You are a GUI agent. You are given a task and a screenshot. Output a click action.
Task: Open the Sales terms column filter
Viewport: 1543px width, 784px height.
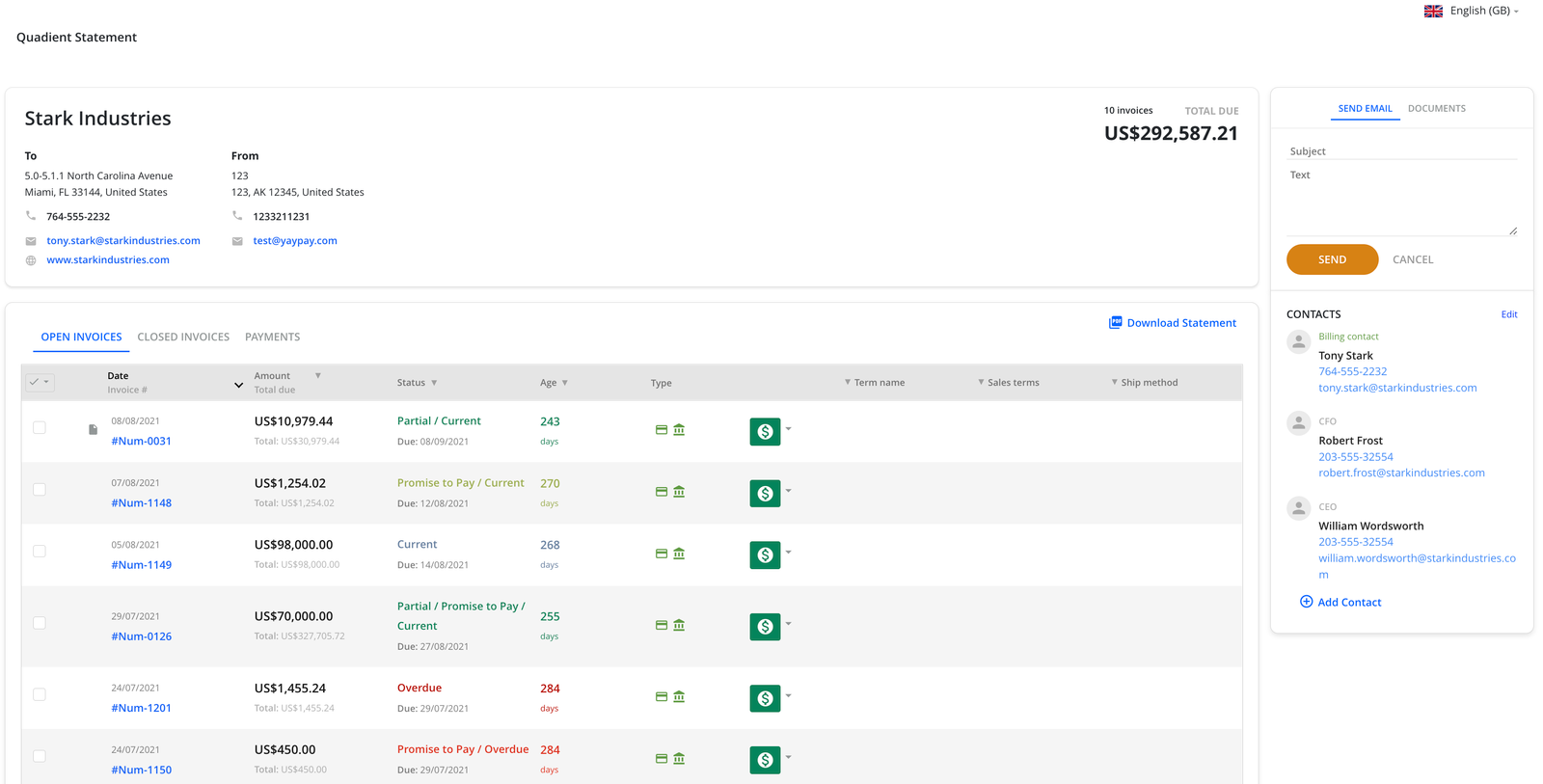tap(981, 382)
